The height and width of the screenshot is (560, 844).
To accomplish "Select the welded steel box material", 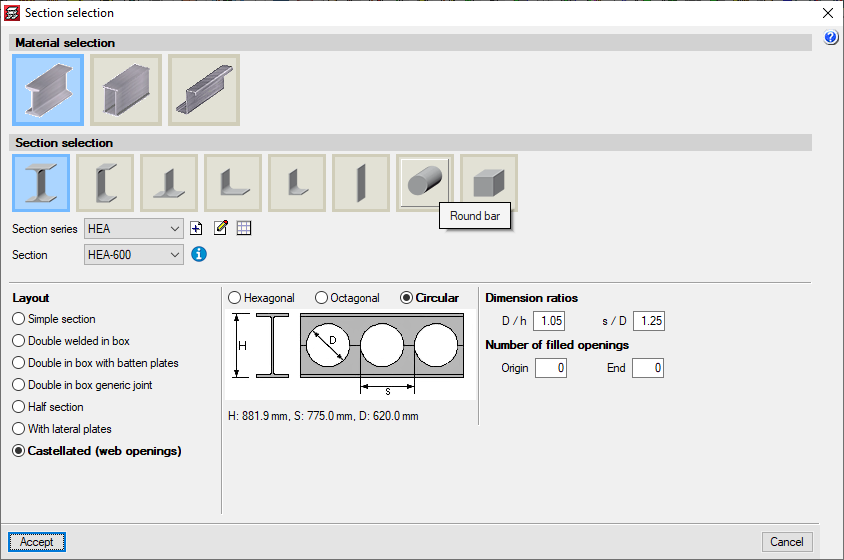I will tap(126, 90).
